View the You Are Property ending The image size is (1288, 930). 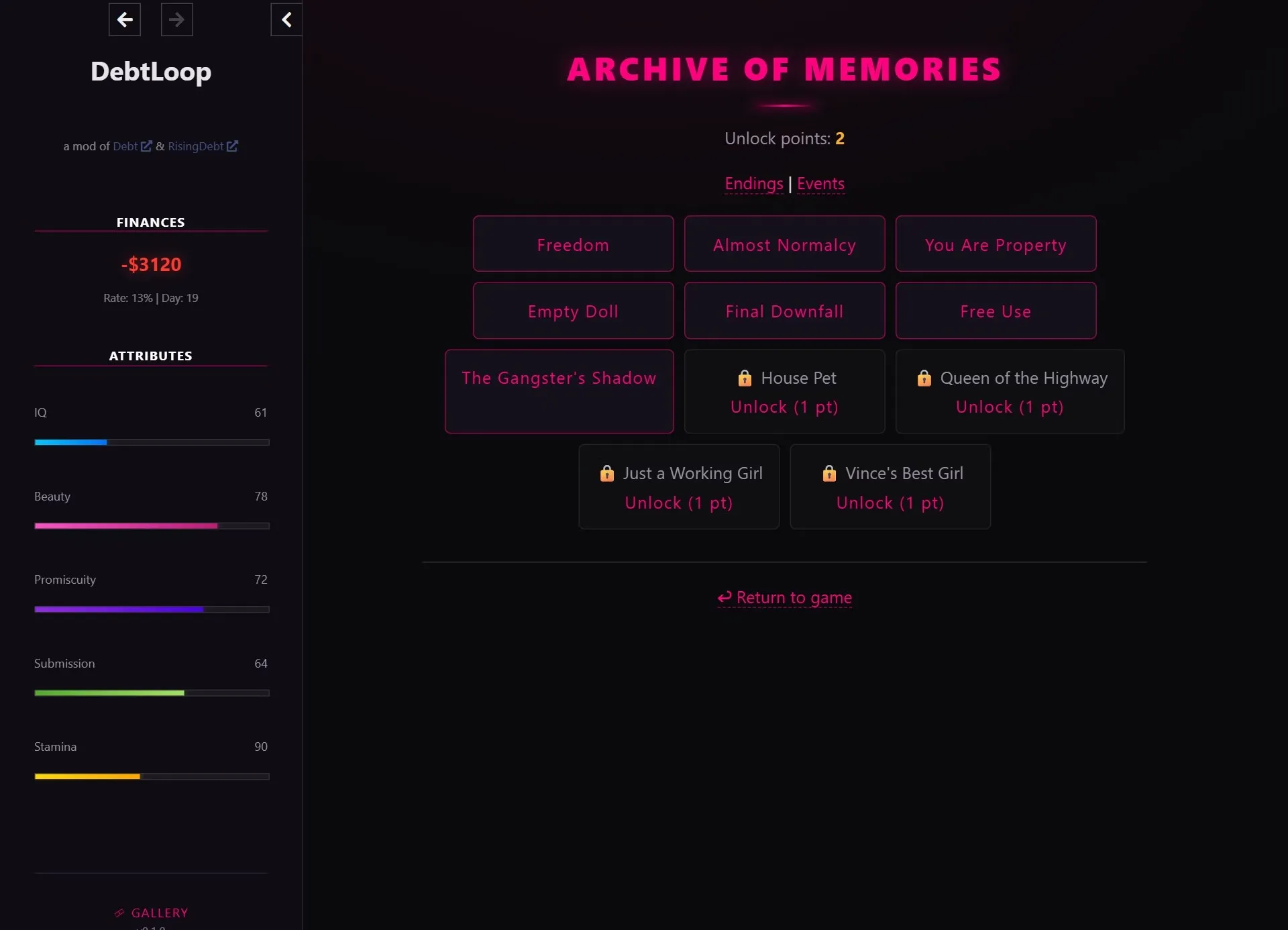[996, 244]
